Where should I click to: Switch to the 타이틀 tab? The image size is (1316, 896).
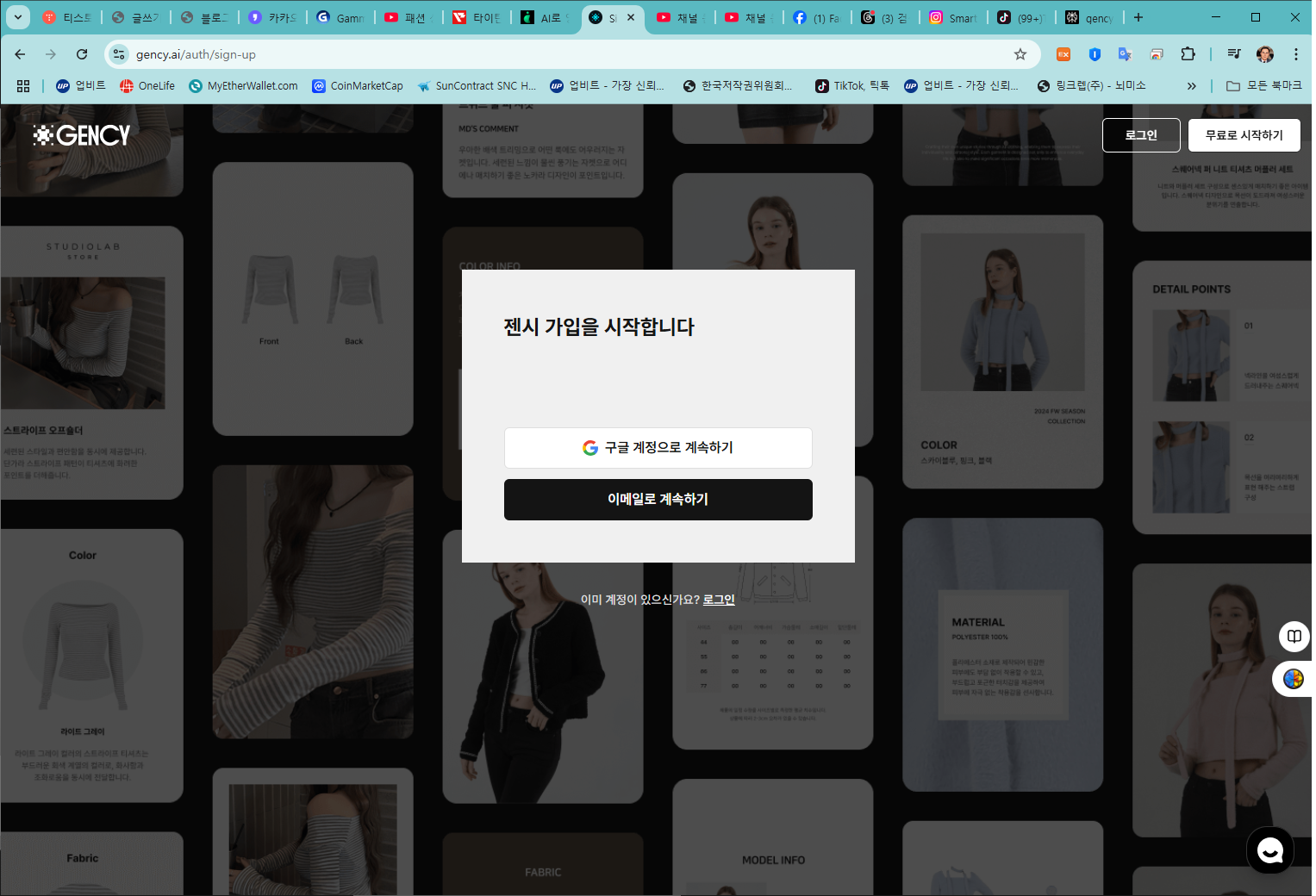point(478,17)
